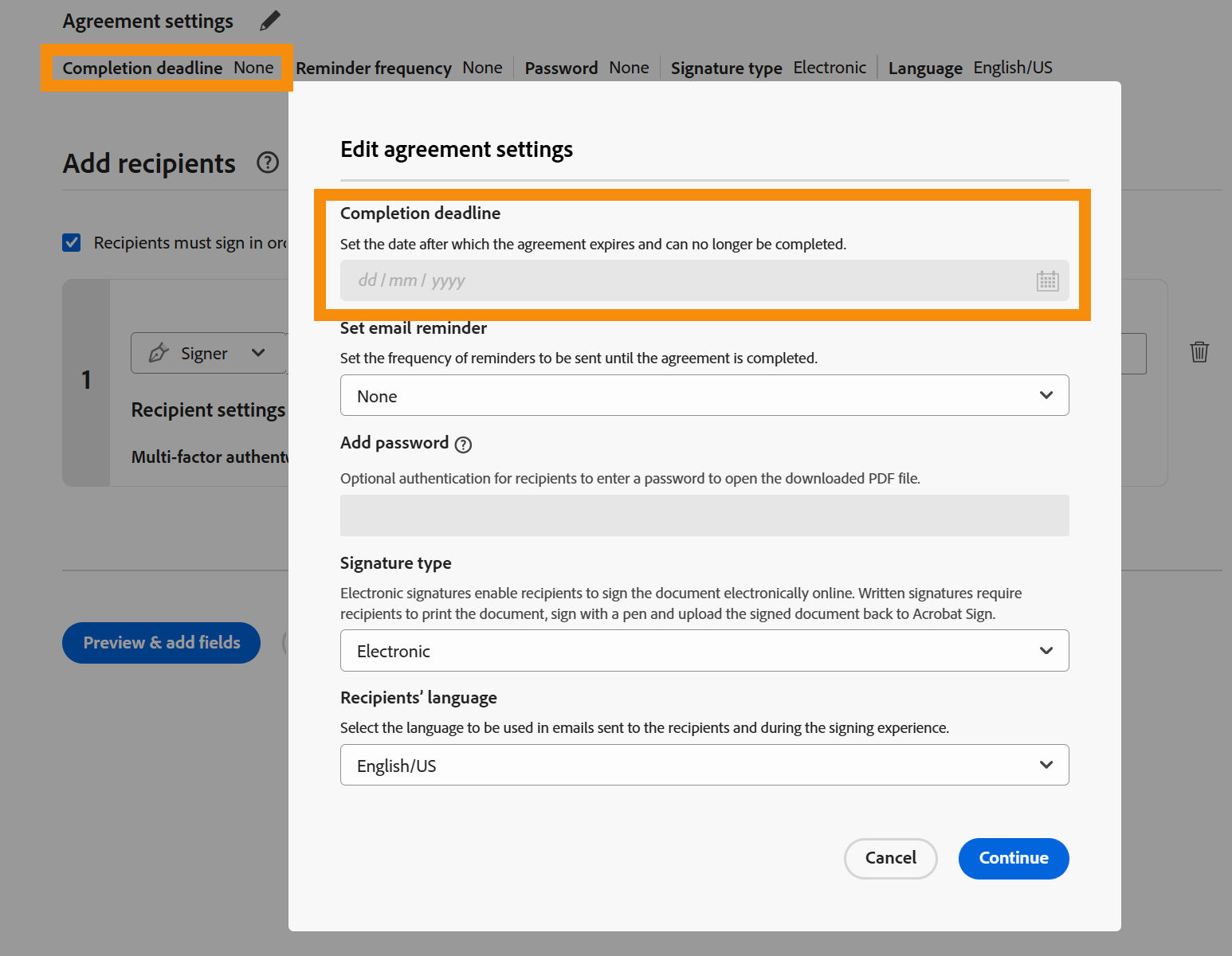Image resolution: width=1232 pixels, height=956 pixels.
Task: Click the Completion deadline setting in top bar
Action: click(x=165, y=68)
